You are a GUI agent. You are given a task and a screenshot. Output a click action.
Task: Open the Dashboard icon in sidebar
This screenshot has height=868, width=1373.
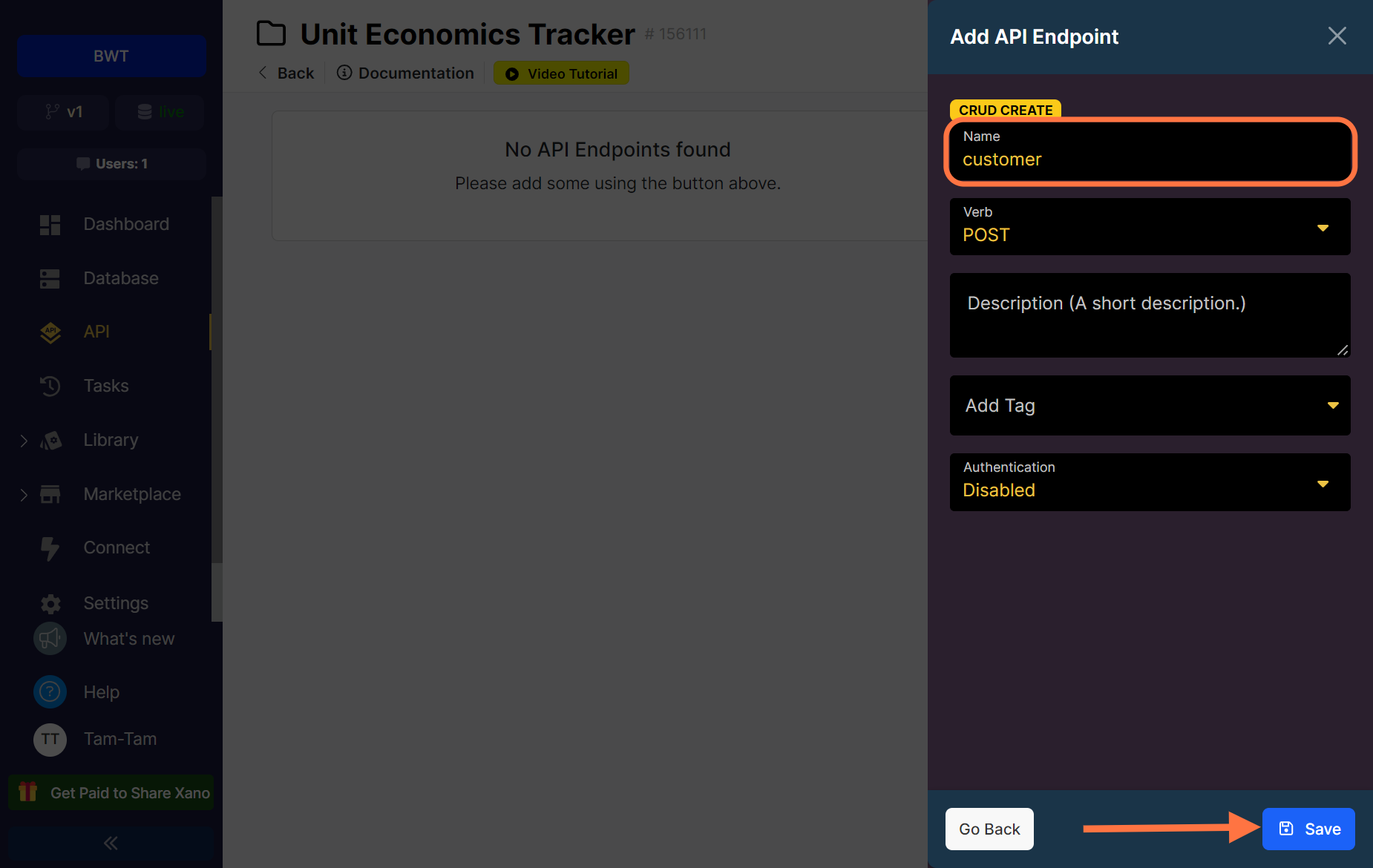coord(50,225)
